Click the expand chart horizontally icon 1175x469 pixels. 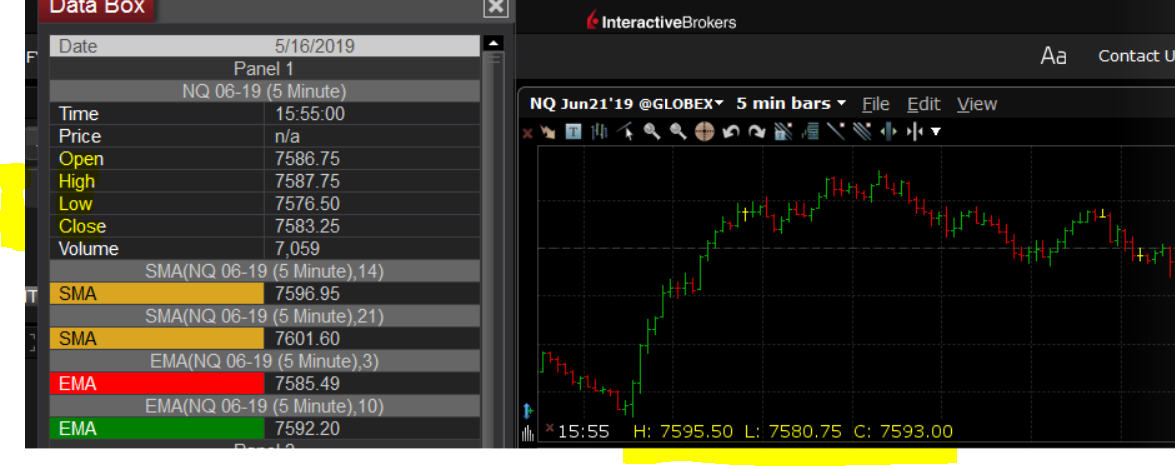(x=888, y=132)
